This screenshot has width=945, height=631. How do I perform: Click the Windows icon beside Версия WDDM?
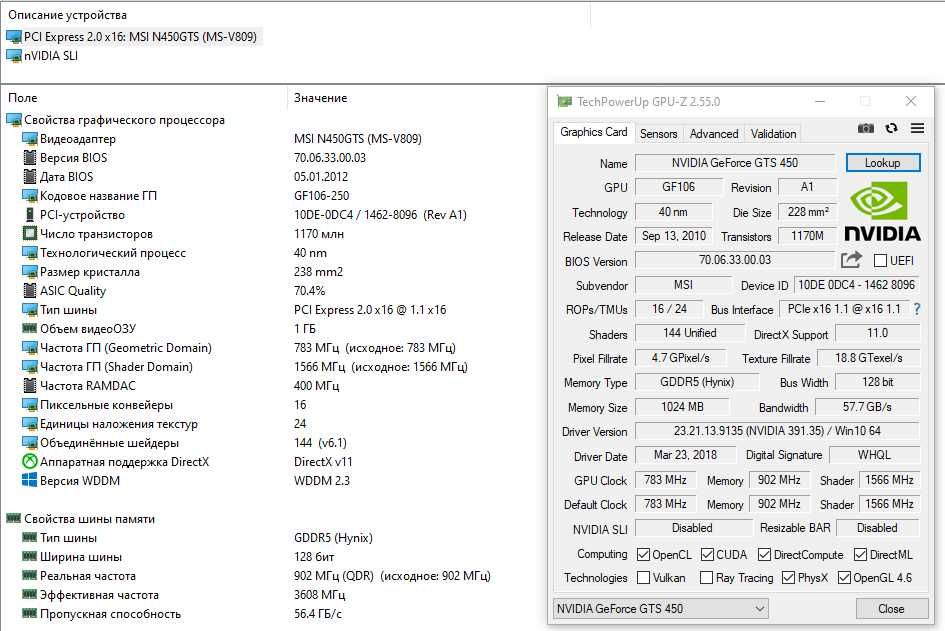(30, 480)
